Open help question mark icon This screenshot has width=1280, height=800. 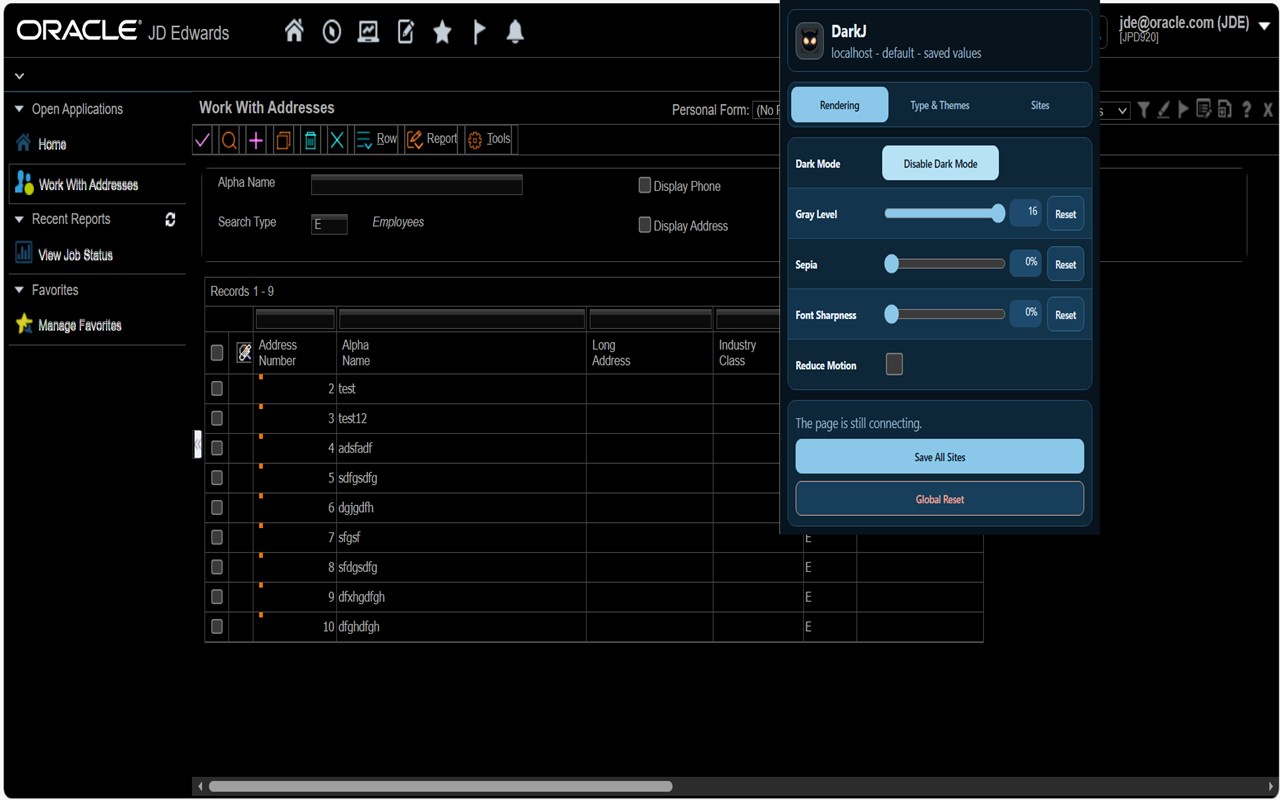click(1246, 110)
